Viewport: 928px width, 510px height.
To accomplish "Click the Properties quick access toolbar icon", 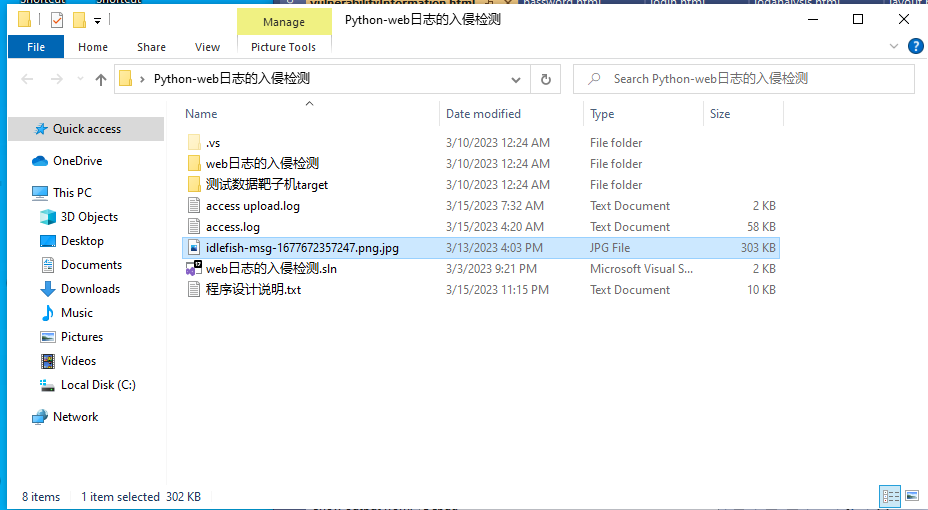I will [57, 20].
